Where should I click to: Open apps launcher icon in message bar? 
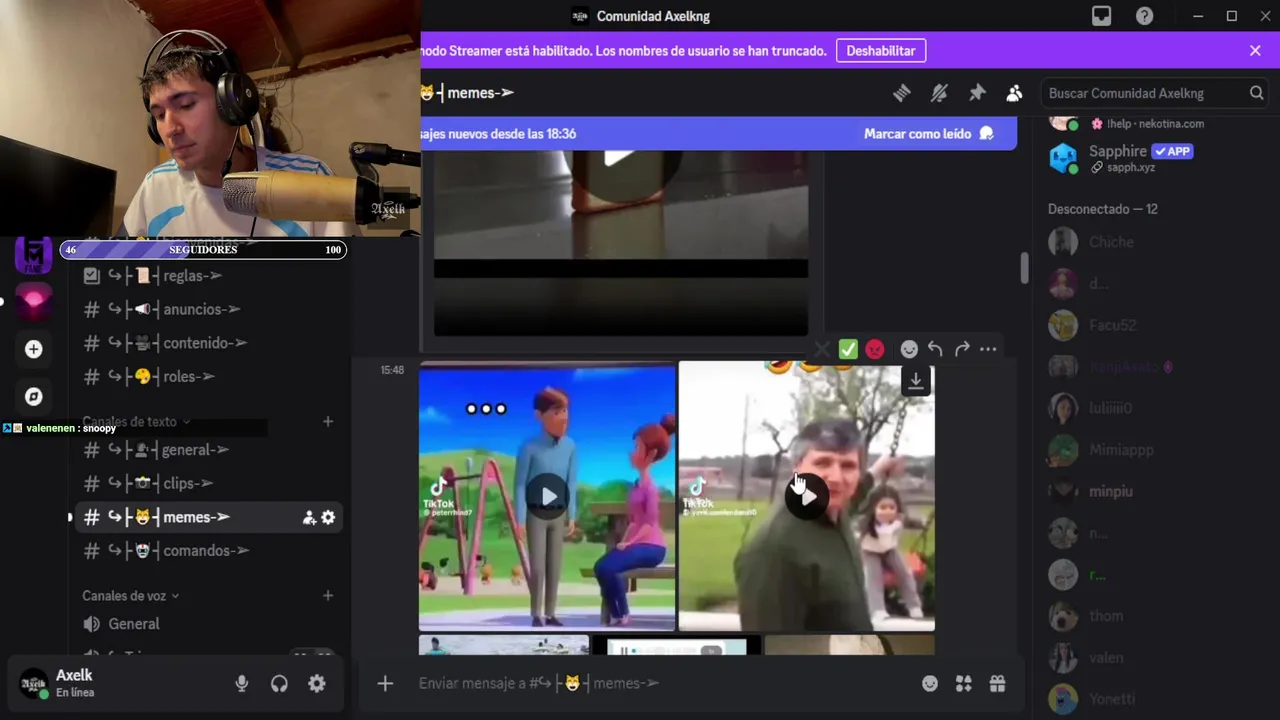click(964, 684)
